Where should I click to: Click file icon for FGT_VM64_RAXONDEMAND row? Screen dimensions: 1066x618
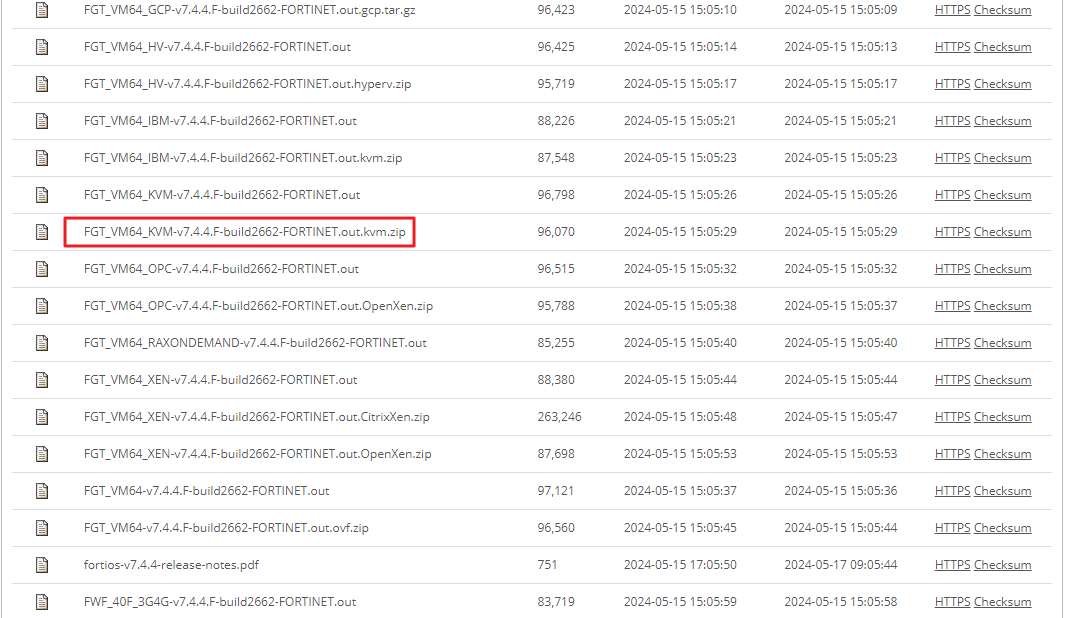[x=42, y=343]
